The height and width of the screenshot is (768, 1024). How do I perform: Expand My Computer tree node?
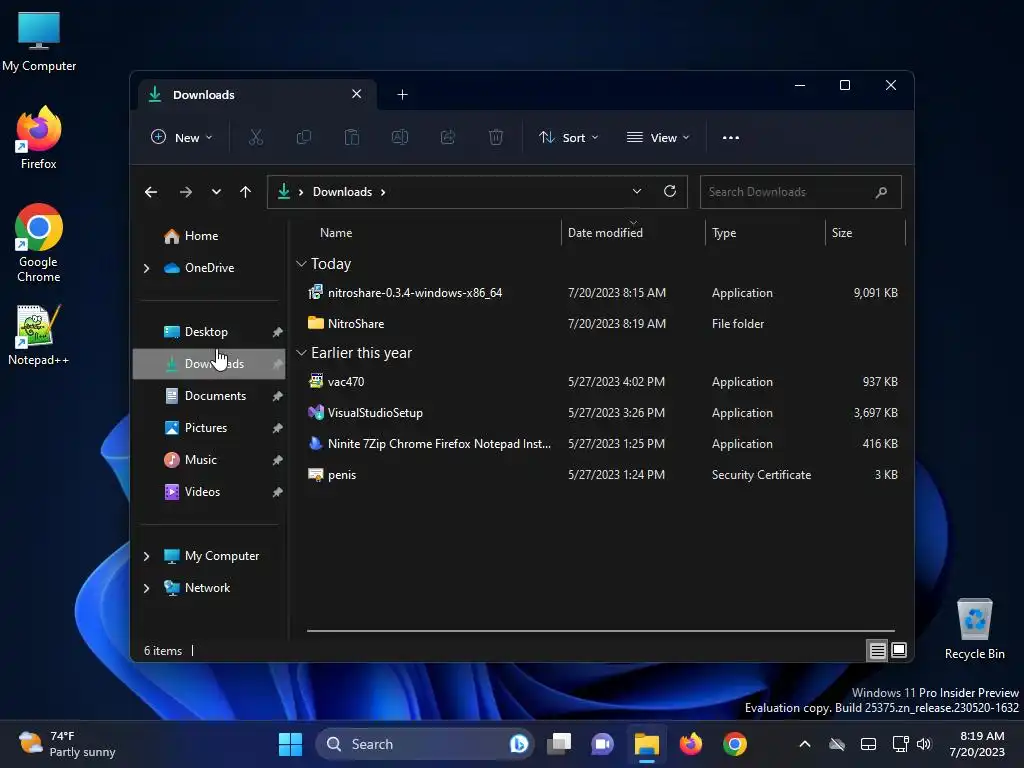tap(146, 556)
